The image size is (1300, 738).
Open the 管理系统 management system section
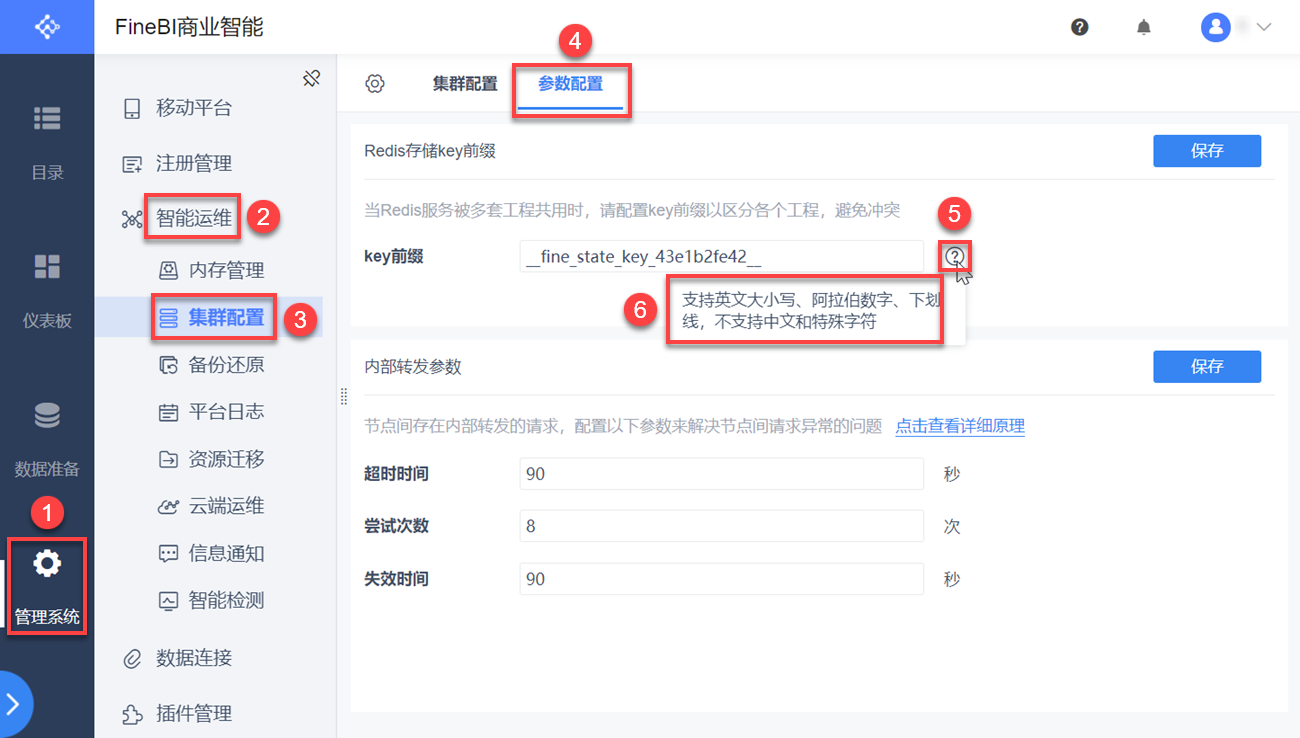point(47,586)
